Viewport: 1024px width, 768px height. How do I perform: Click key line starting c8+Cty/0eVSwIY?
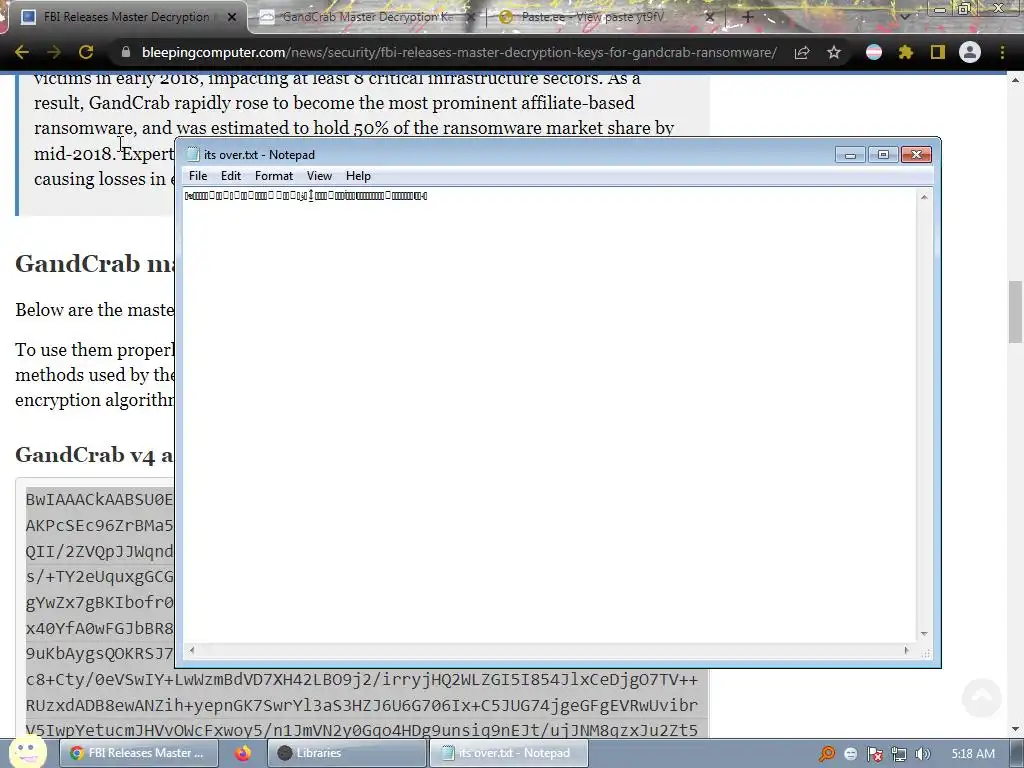[x=362, y=680]
